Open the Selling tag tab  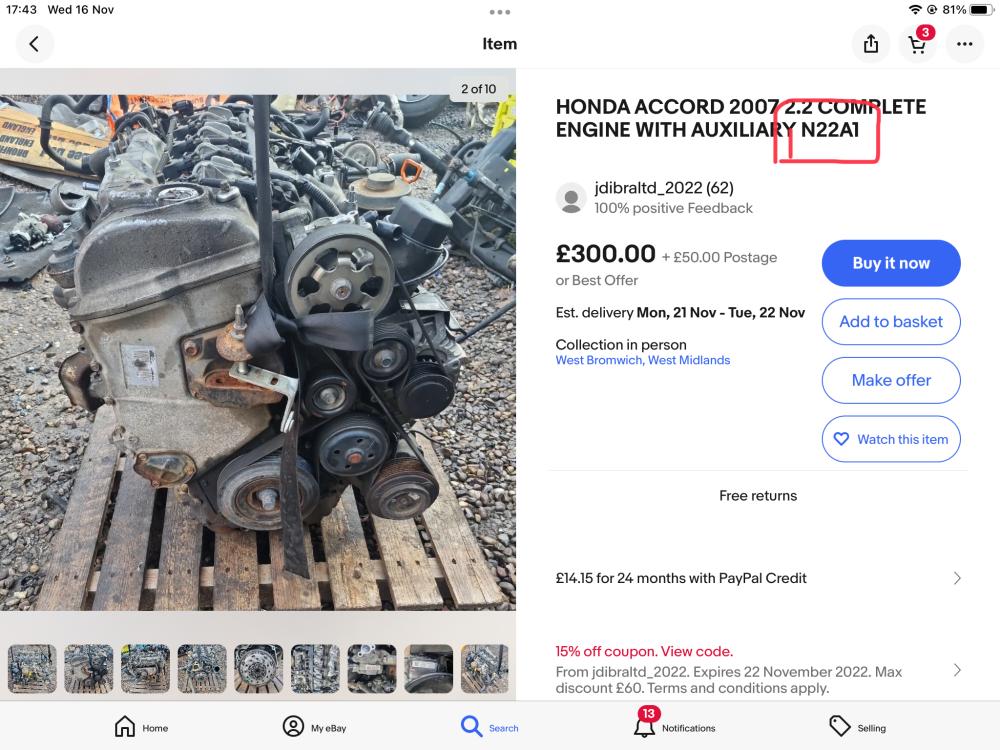[857, 727]
